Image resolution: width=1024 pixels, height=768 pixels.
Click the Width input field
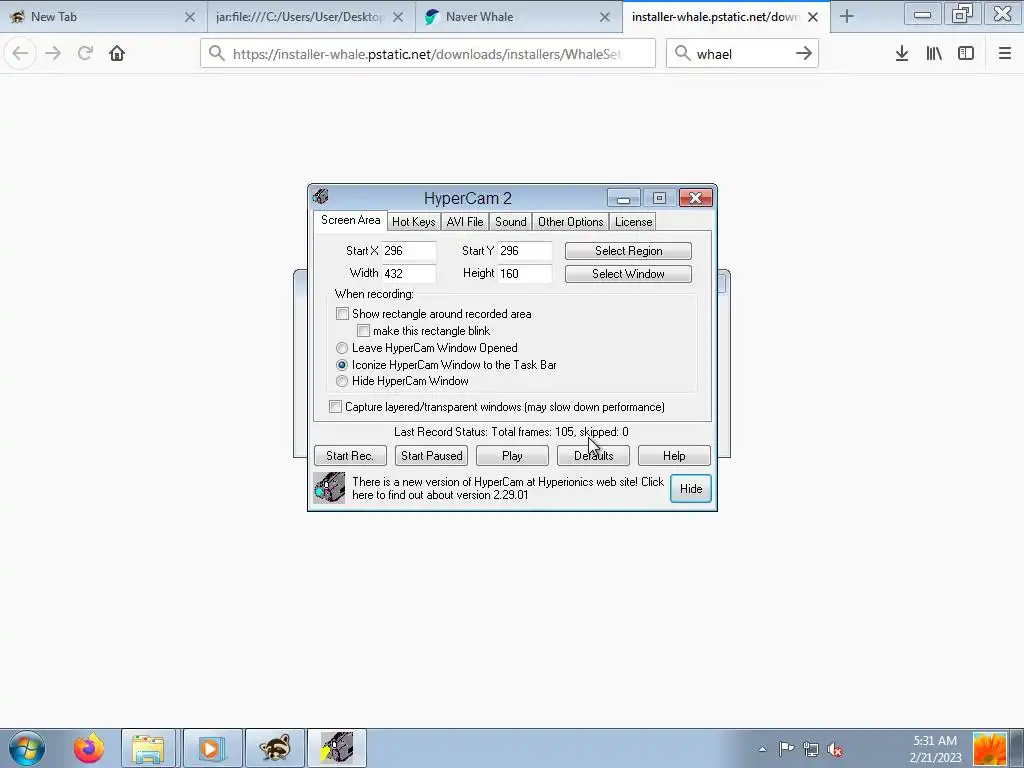click(x=409, y=274)
